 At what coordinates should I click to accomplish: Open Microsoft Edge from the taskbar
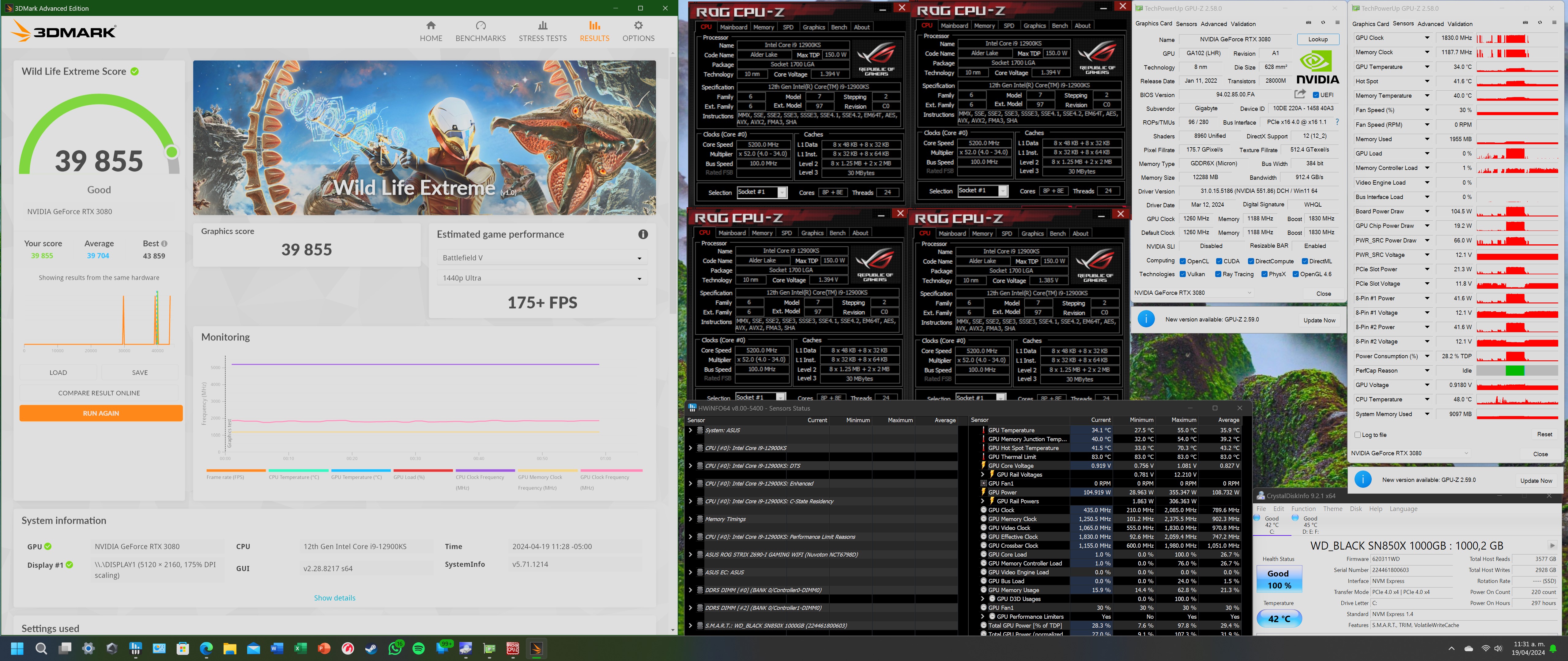point(206,648)
